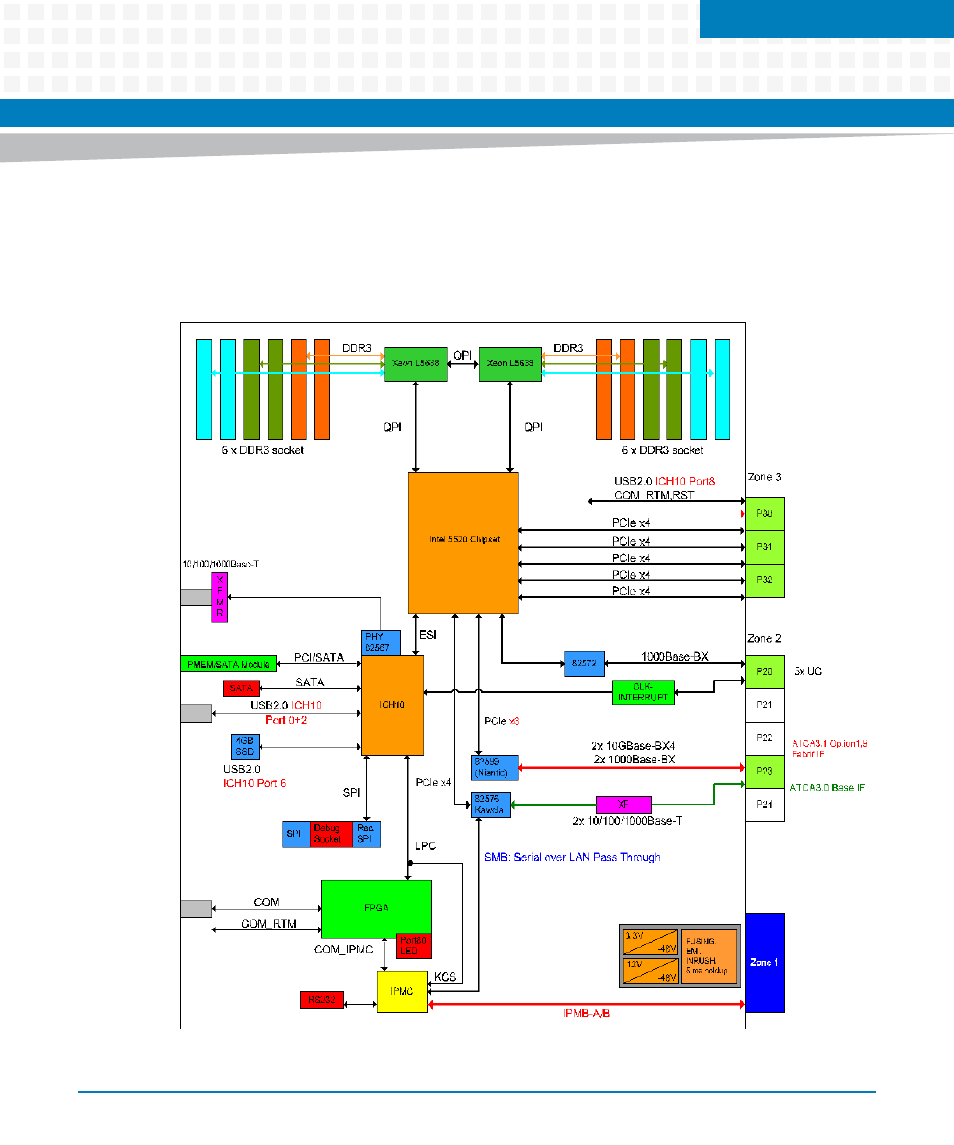Click the QPI label between the Xeon blocks

click(x=463, y=356)
